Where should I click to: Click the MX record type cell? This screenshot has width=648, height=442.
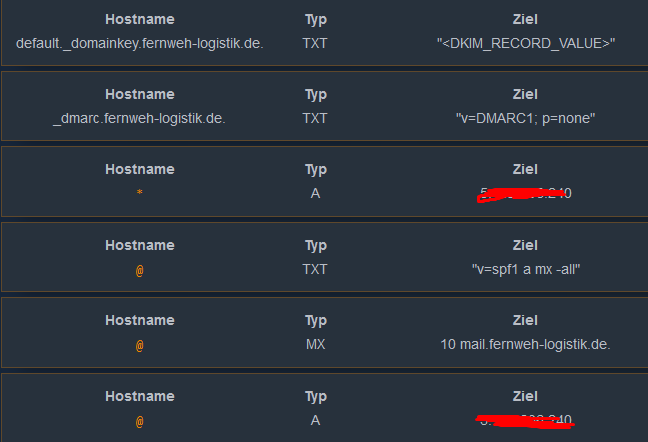(316, 345)
